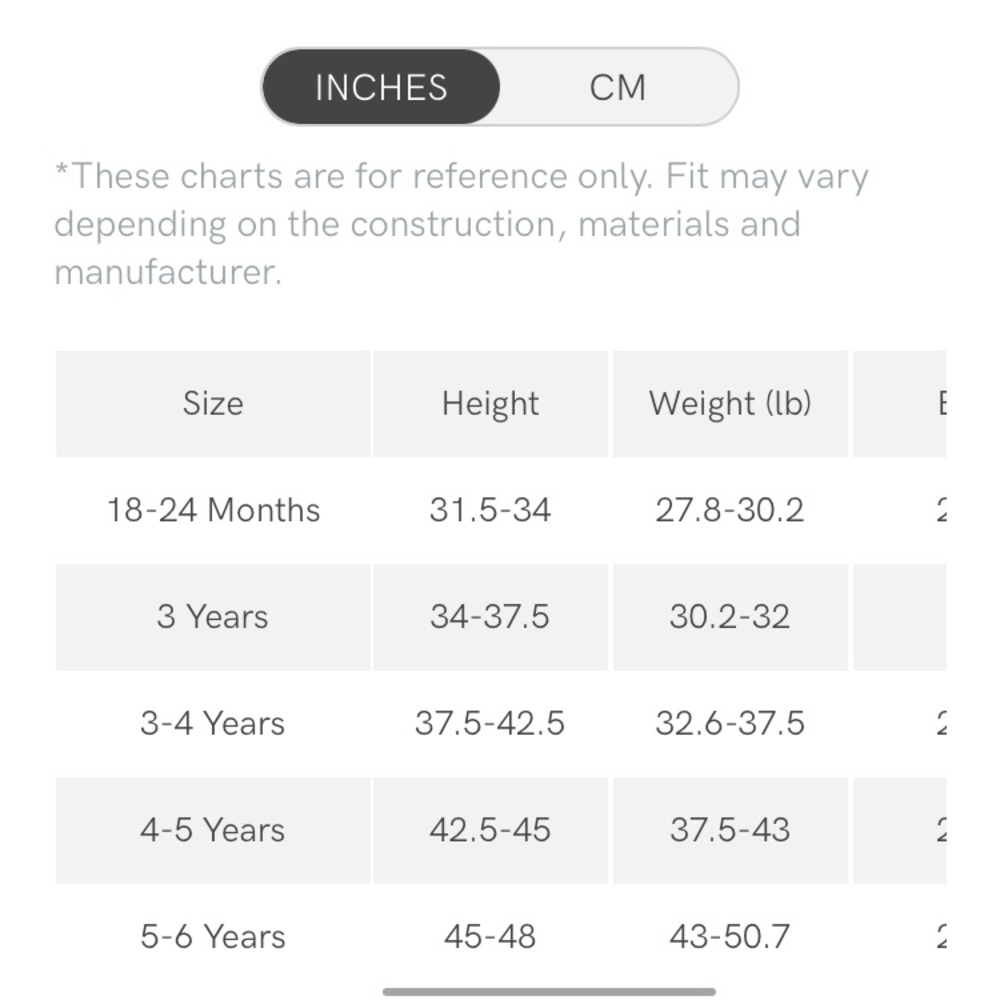Select the 3-4 Years size cell

[x=213, y=723]
